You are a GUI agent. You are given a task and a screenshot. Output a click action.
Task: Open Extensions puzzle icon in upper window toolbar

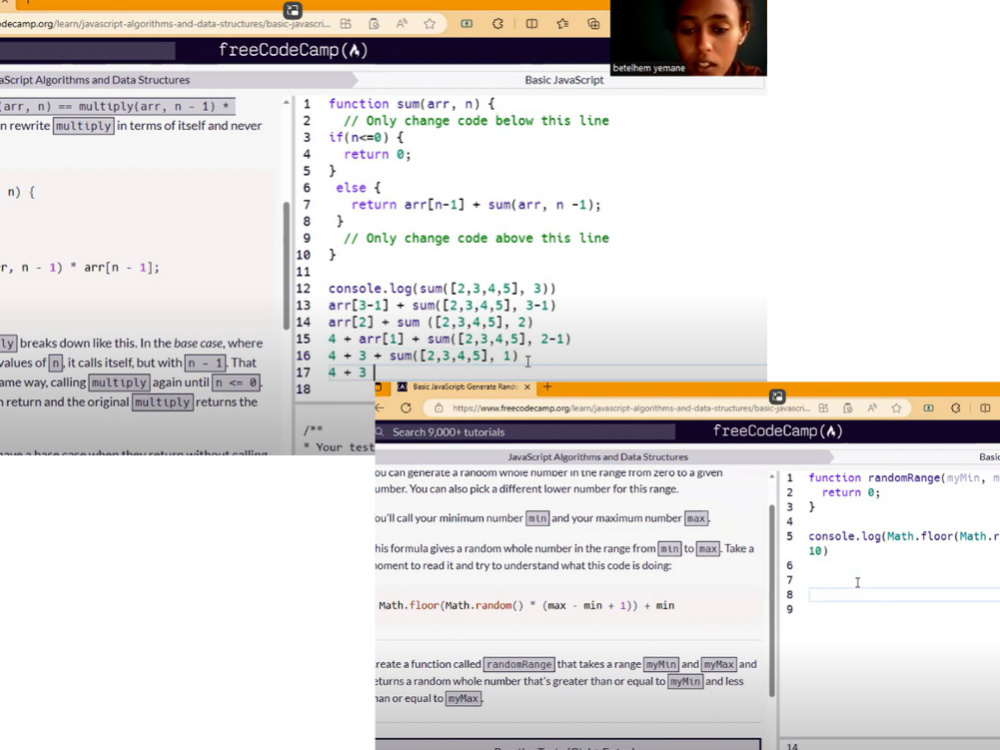(497, 24)
